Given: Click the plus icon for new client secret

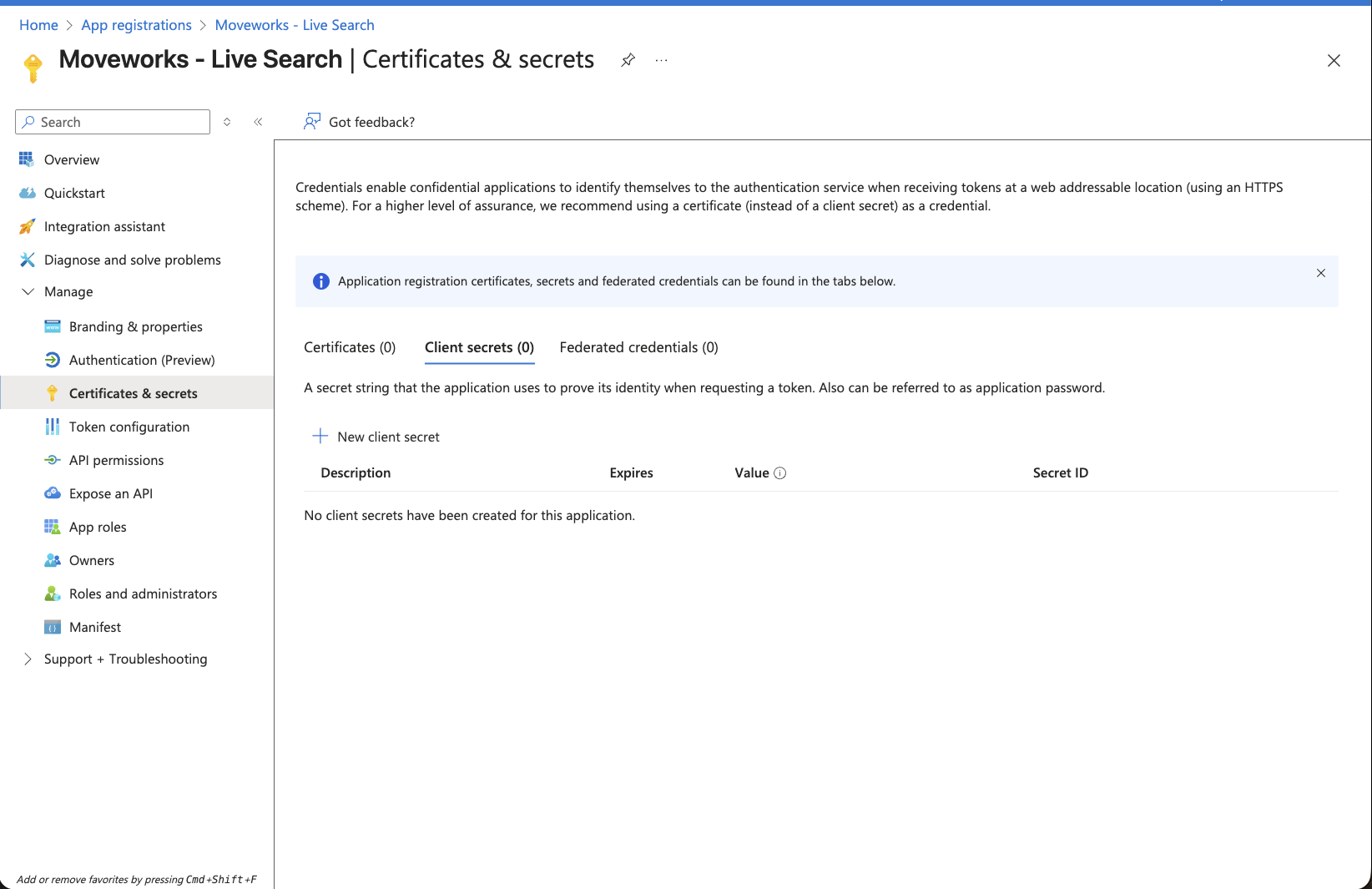Looking at the screenshot, I should [x=320, y=436].
